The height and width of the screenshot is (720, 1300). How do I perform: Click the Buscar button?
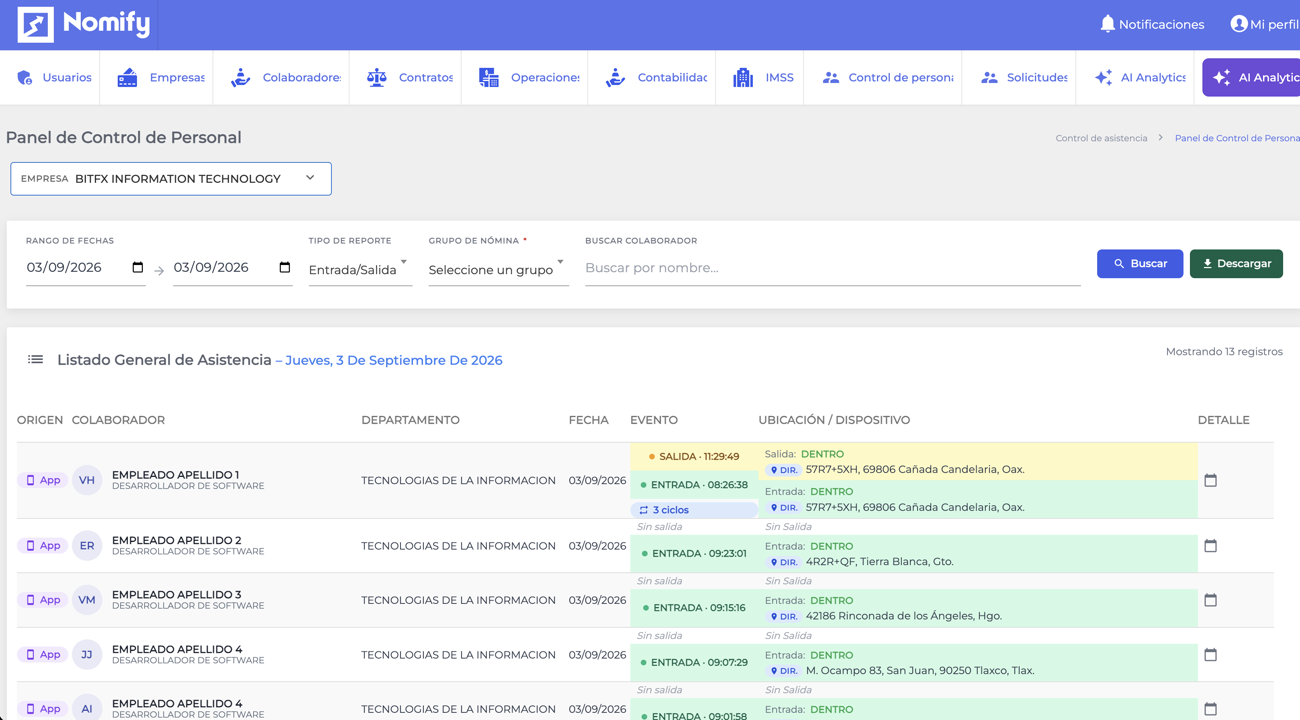(x=1140, y=264)
